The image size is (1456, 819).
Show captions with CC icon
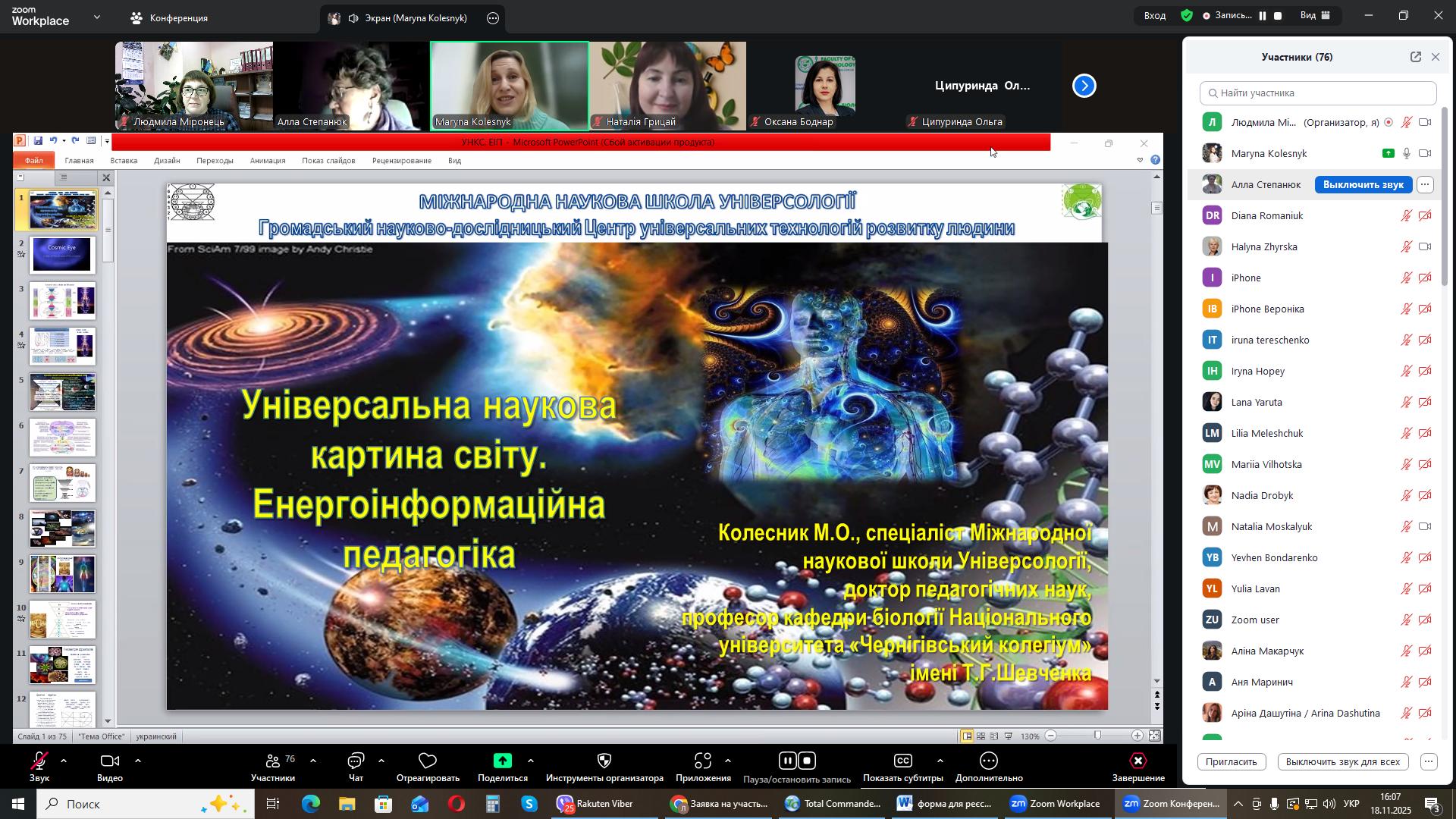click(x=902, y=762)
